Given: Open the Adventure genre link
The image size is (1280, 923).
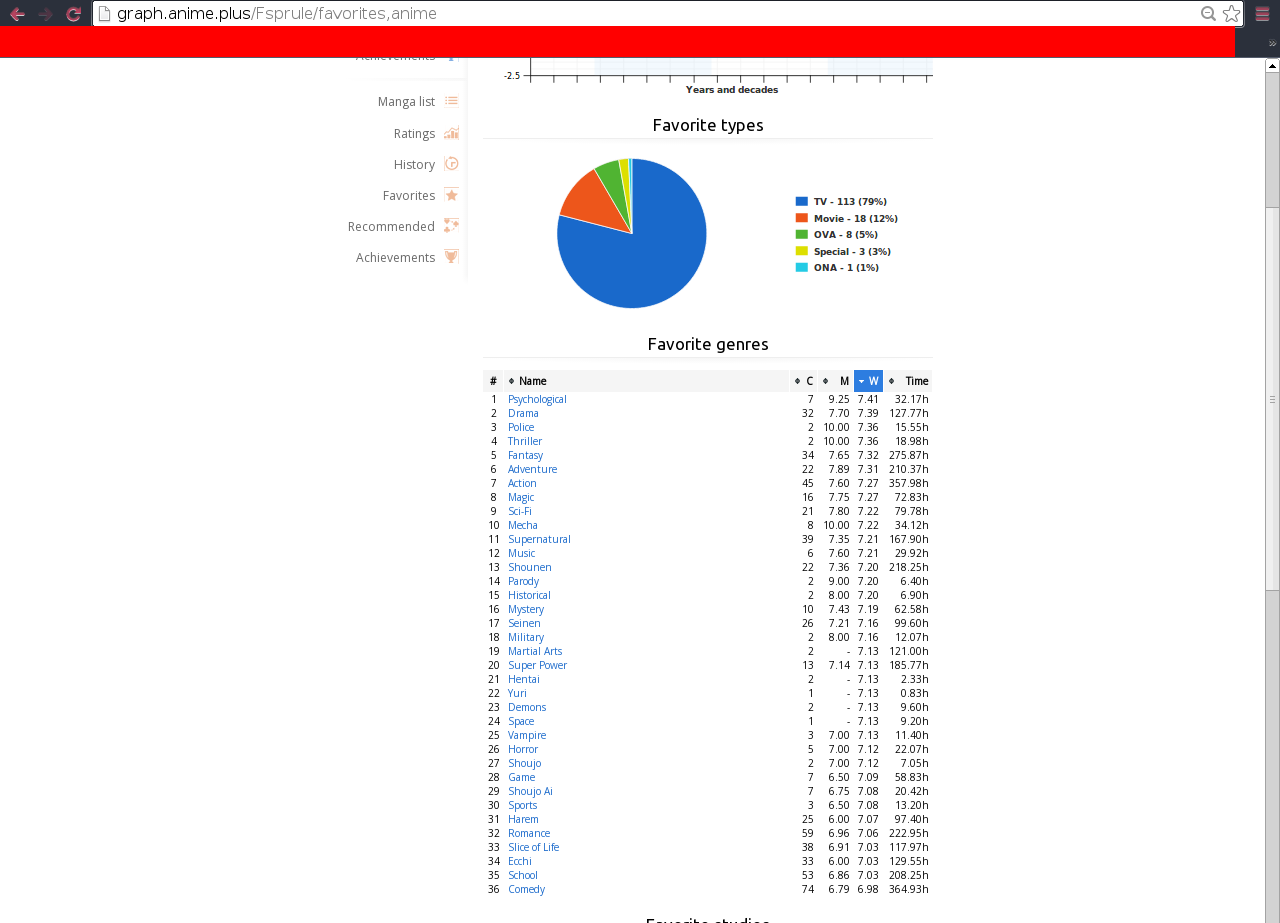Looking at the screenshot, I should [x=533, y=470].
